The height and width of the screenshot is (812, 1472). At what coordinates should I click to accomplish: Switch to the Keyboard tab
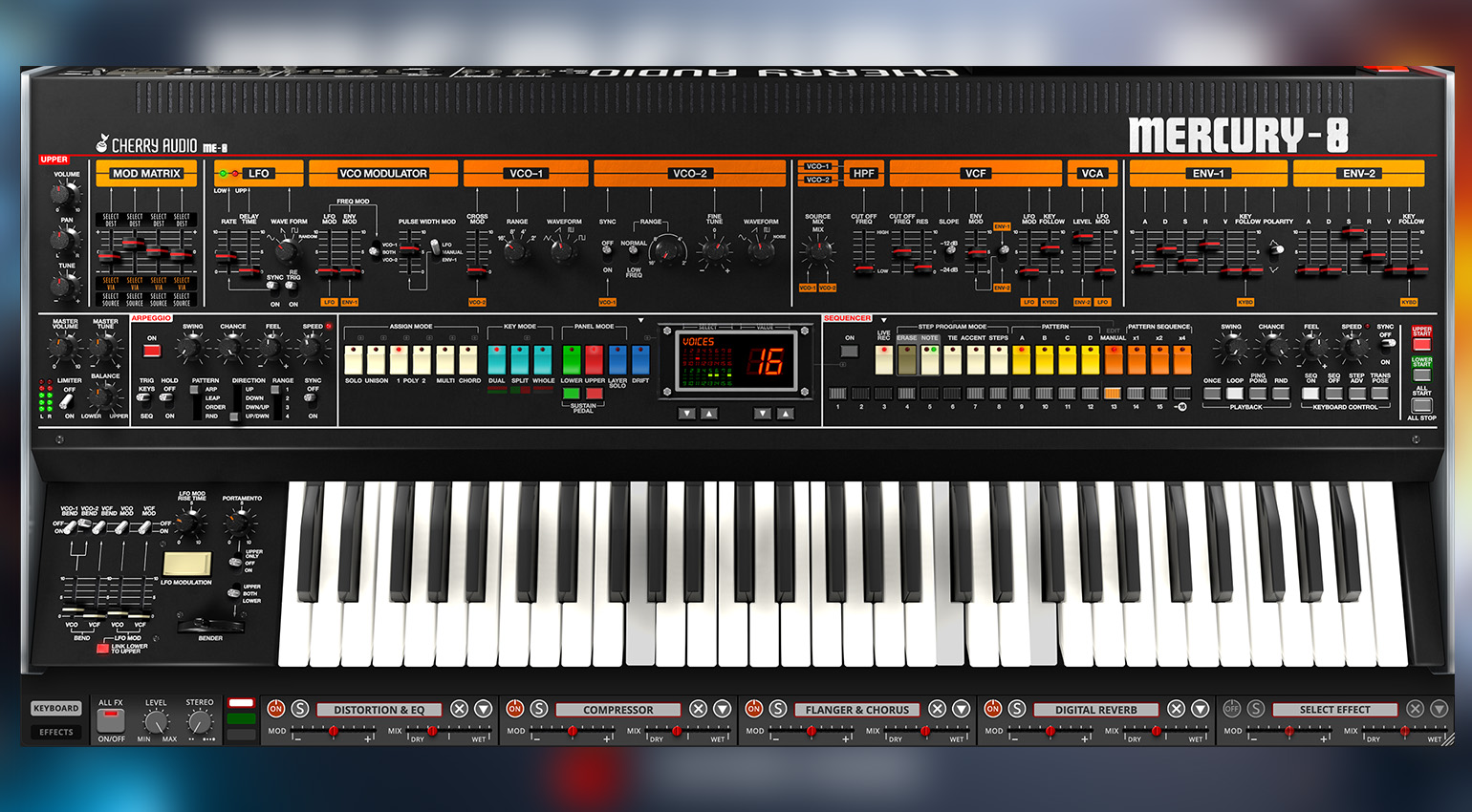(56, 709)
